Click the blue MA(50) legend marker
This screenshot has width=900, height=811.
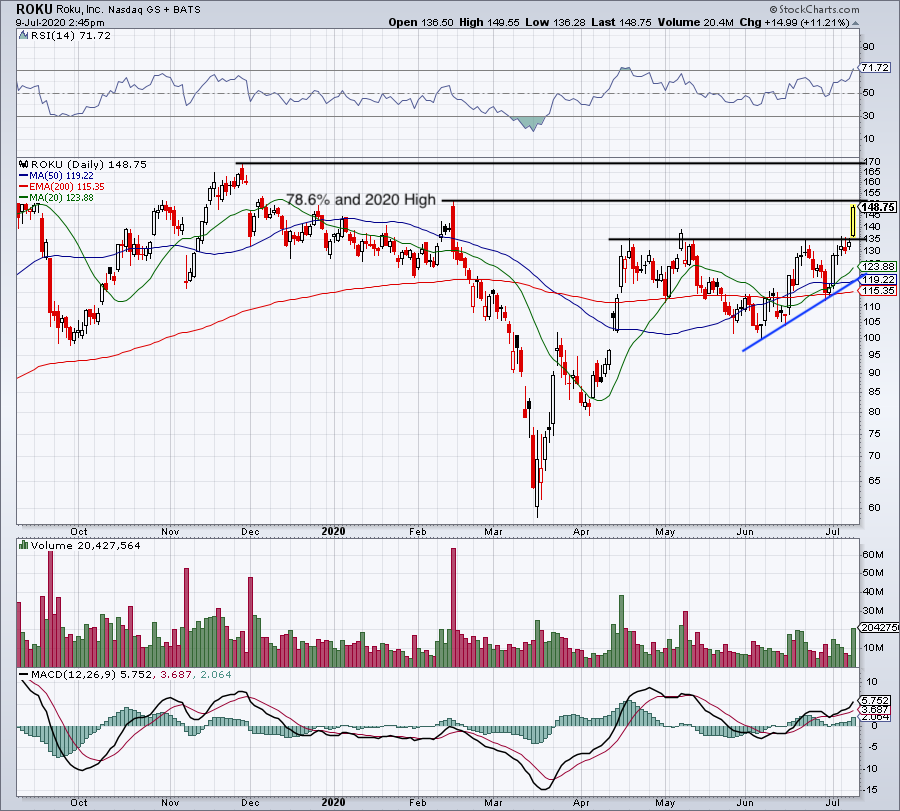point(24,176)
